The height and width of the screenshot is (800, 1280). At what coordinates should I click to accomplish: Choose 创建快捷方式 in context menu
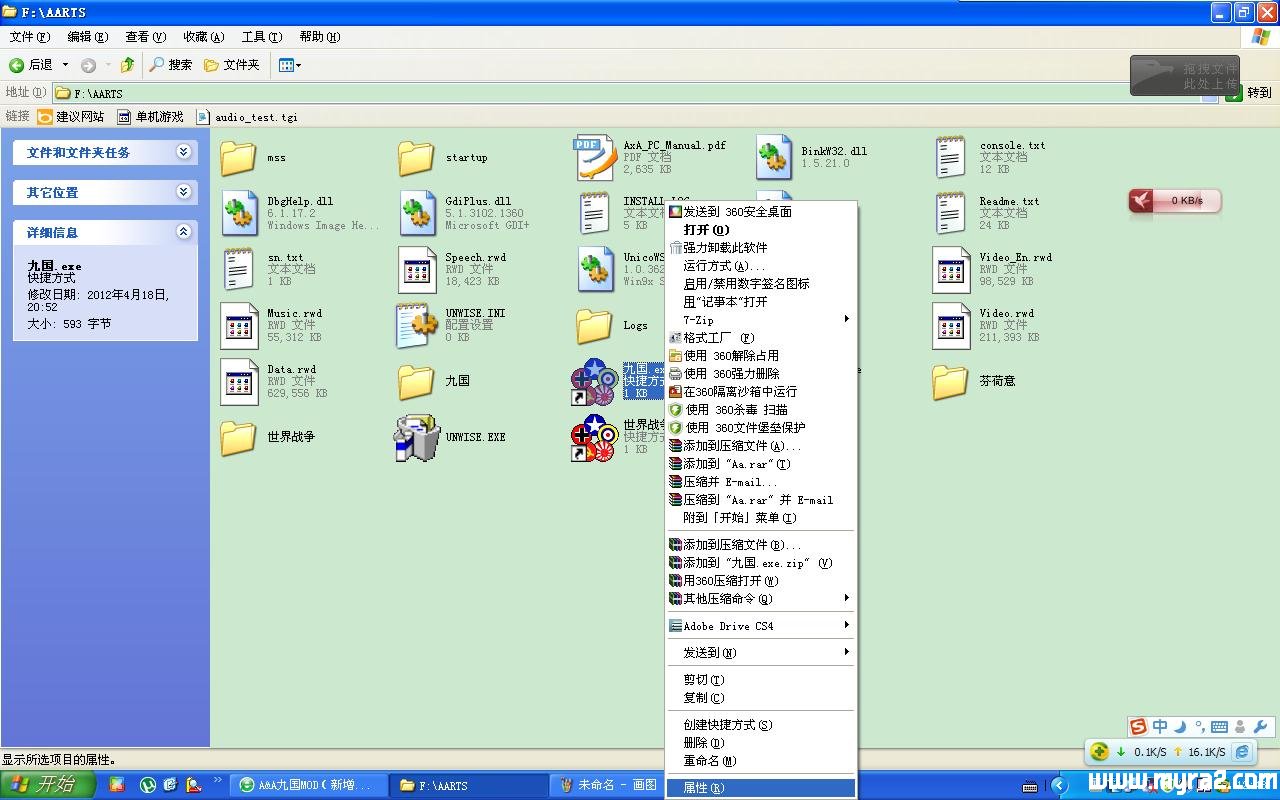click(x=761, y=724)
